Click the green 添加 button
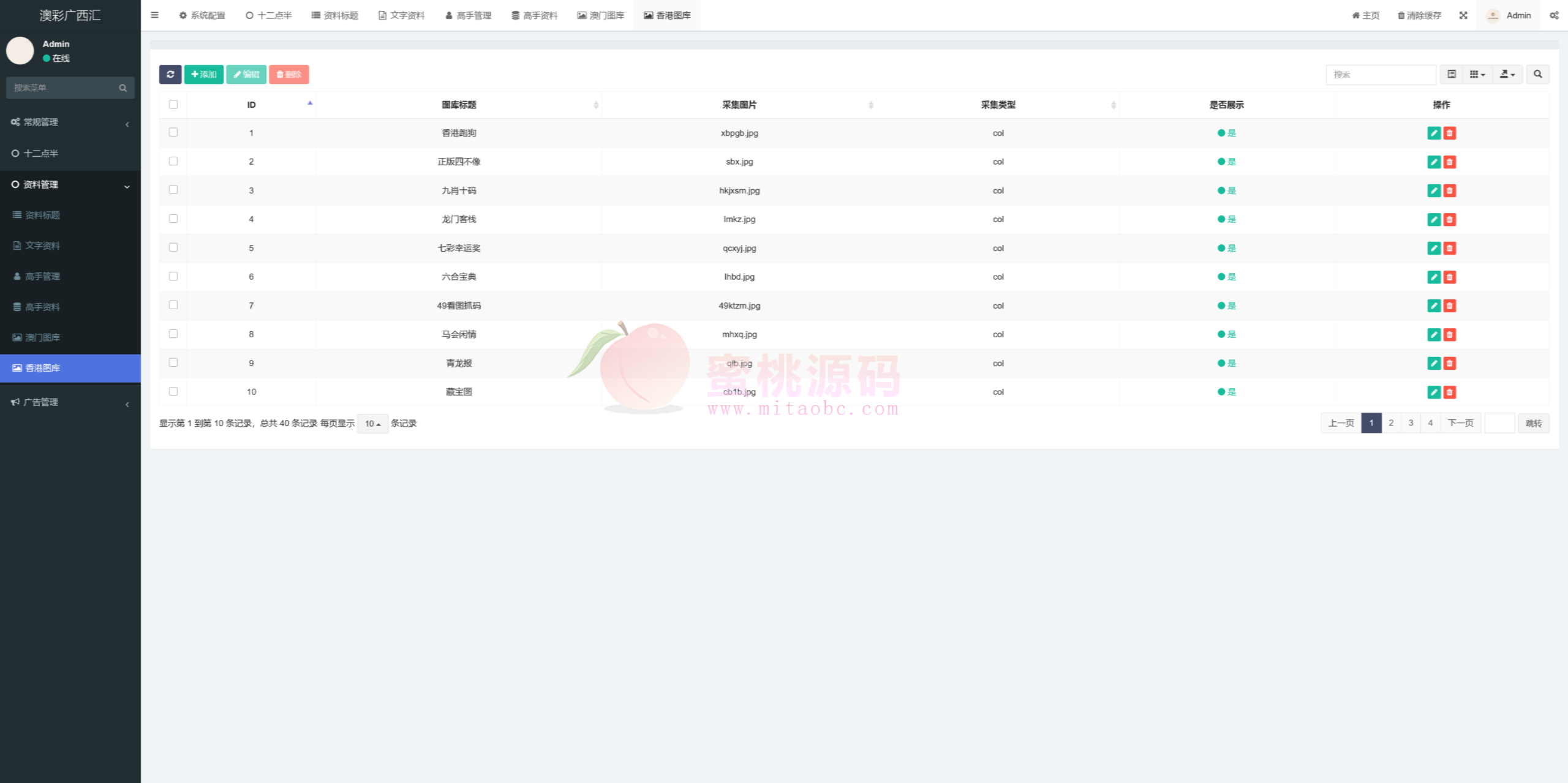This screenshot has height=783, width=1568. tap(204, 74)
